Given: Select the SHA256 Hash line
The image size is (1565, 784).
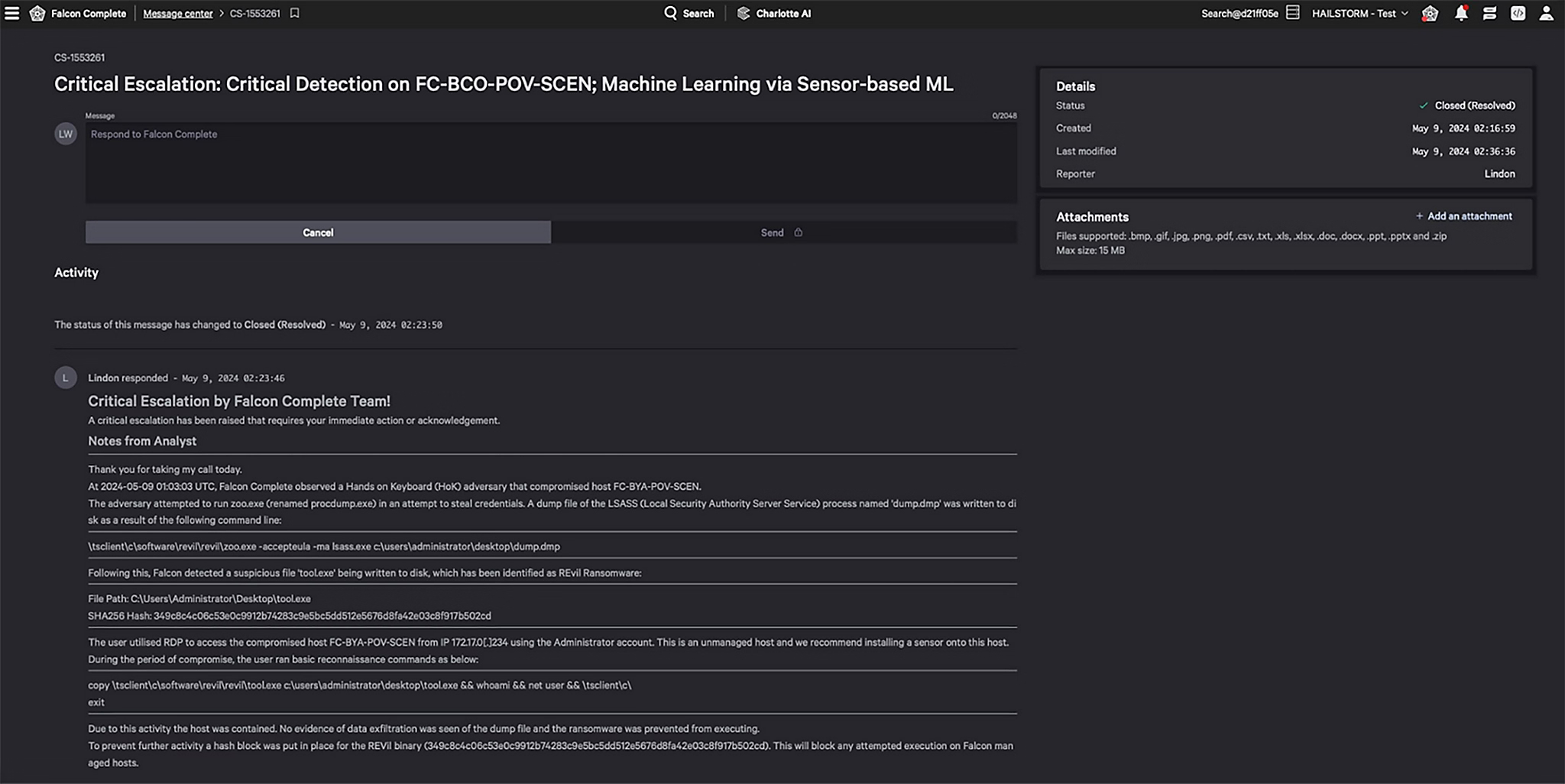Looking at the screenshot, I should pos(290,616).
